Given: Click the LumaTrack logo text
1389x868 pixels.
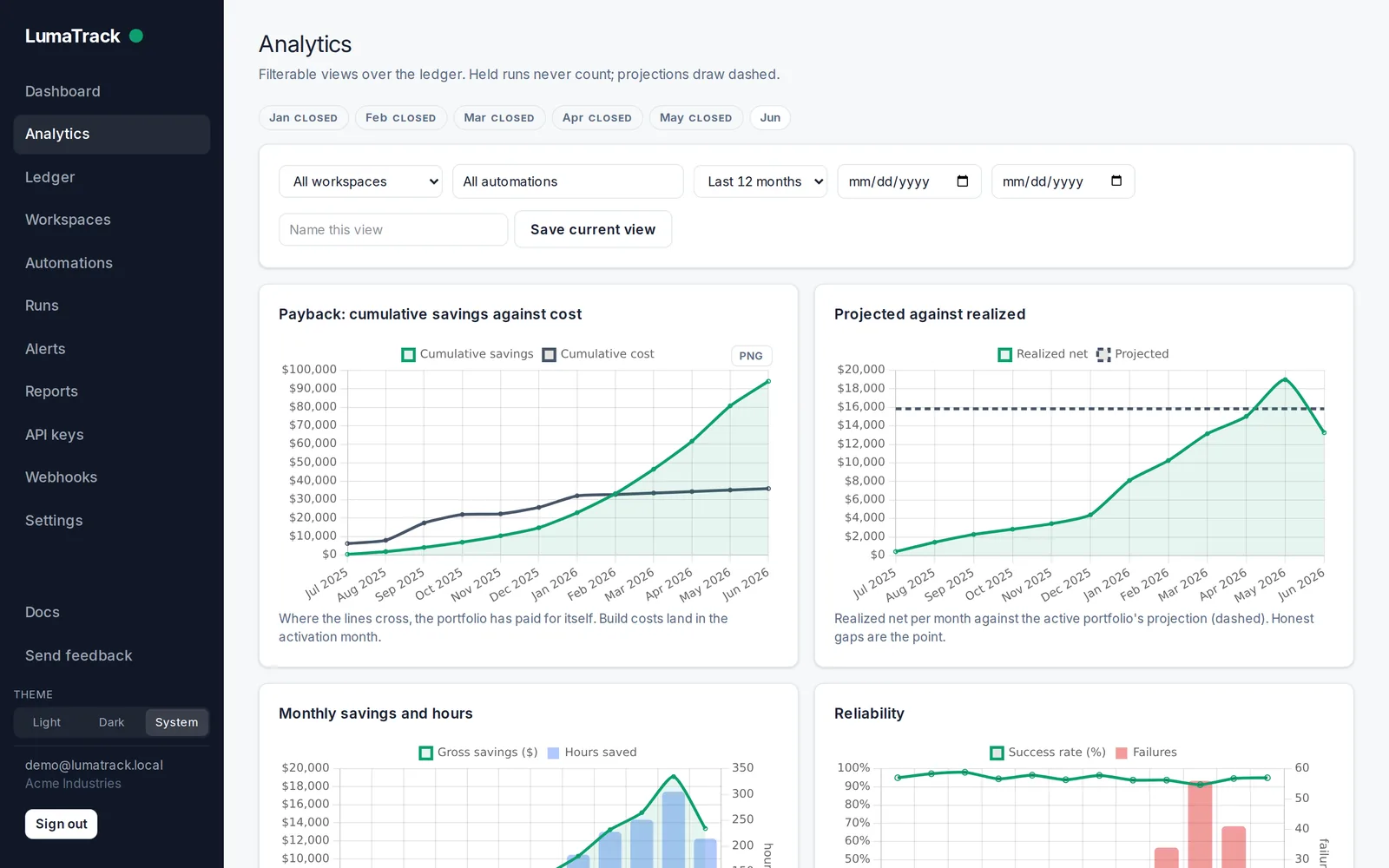Looking at the screenshot, I should coord(73,36).
